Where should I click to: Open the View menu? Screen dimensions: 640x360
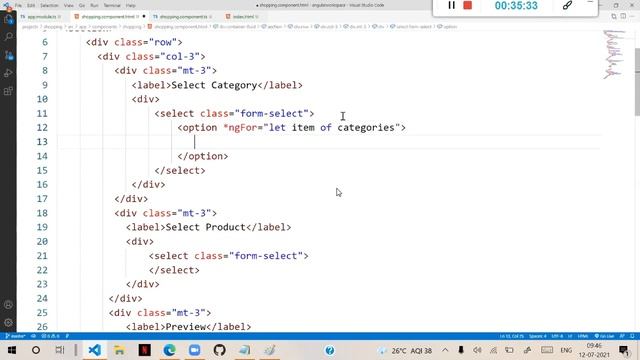point(69,5)
